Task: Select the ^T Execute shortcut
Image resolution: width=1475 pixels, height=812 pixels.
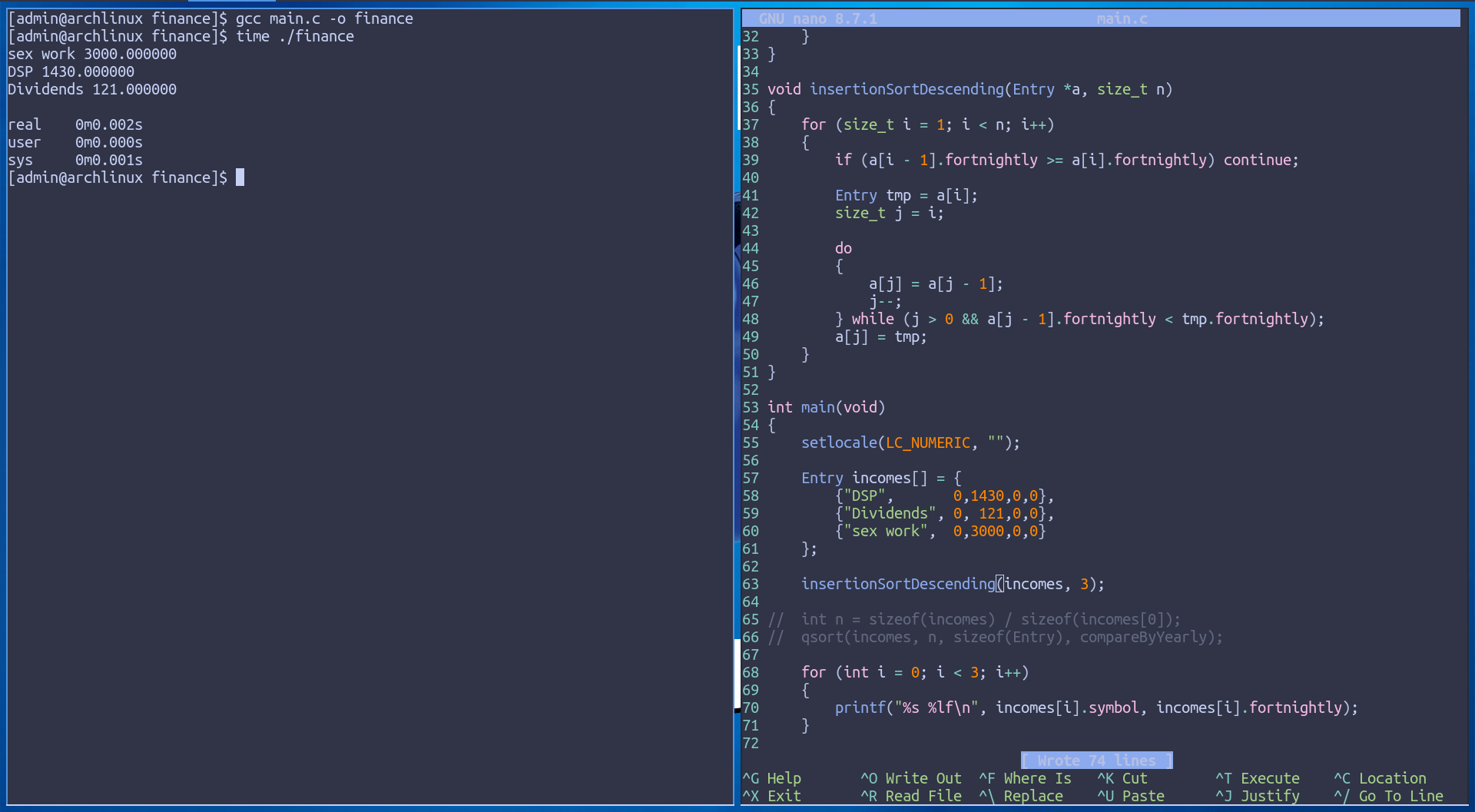Action: 1258,778
